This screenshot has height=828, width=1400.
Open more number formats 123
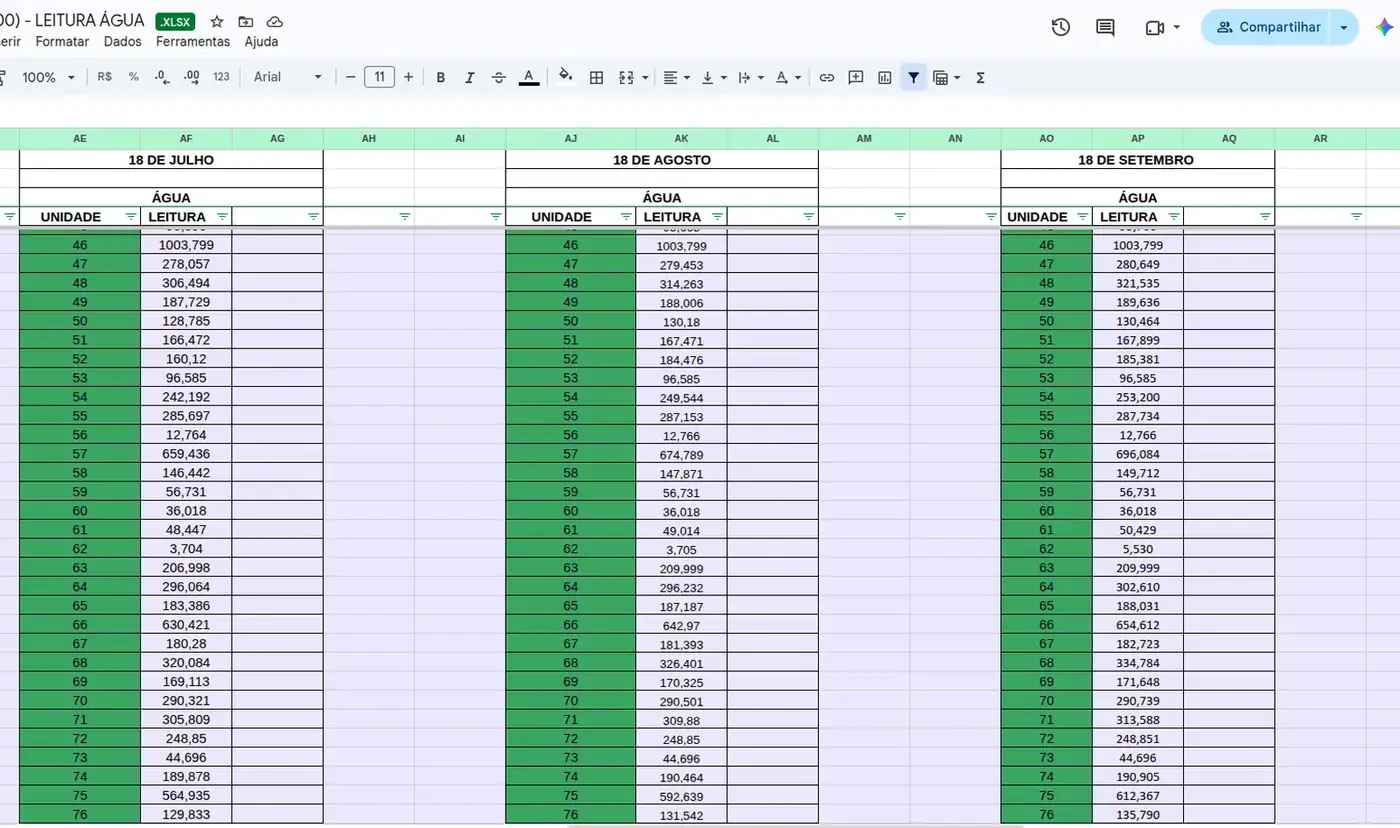point(221,77)
